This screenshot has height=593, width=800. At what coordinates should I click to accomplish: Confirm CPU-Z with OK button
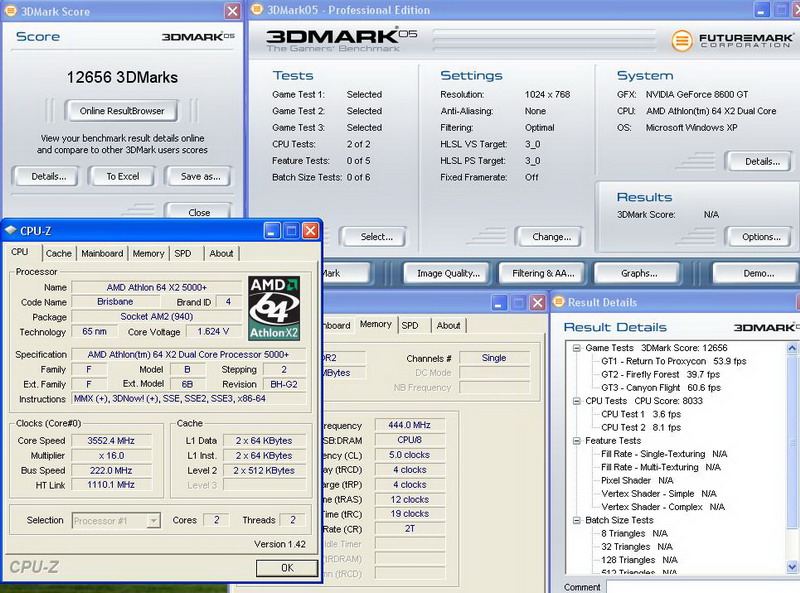(x=287, y=568)
